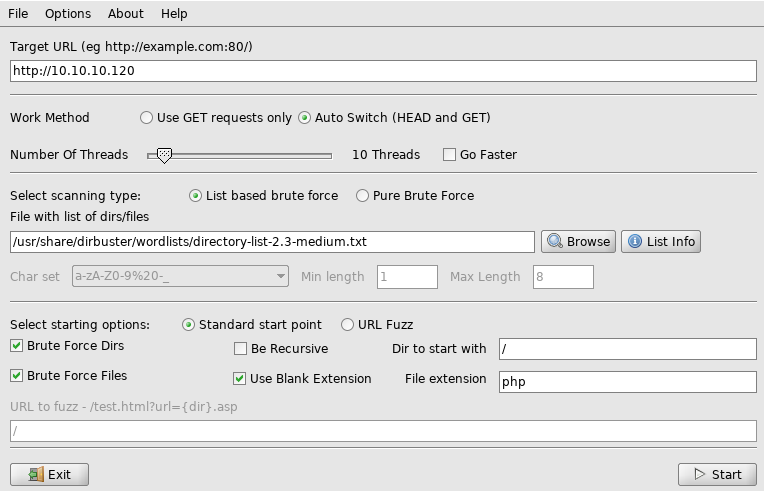Open the Help menu
Viewport: 764px width, 491px height.
(174, 14)
